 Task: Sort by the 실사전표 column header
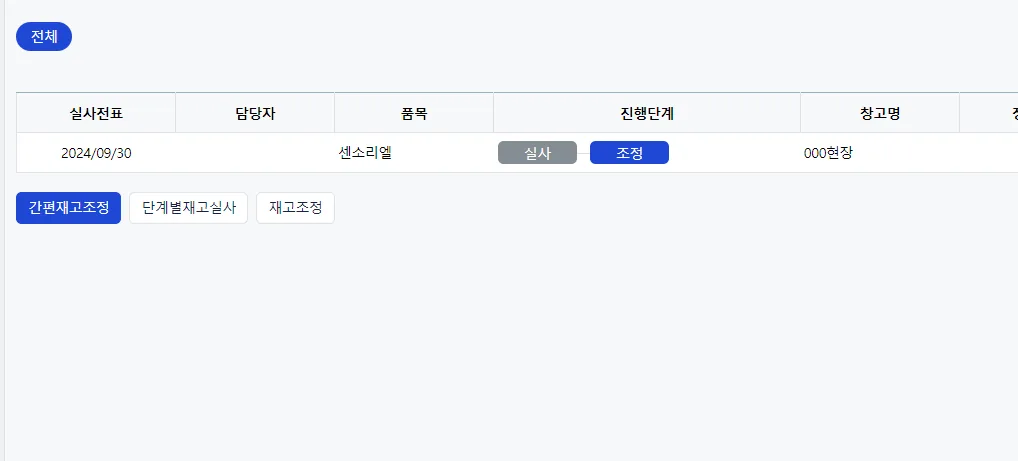tap(96, 113)
